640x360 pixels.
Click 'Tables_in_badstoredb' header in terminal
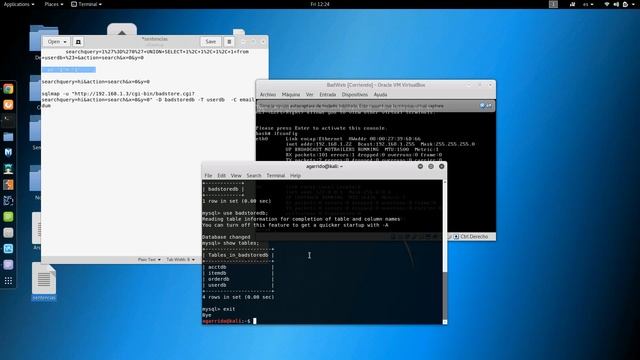tap(238, 255)
